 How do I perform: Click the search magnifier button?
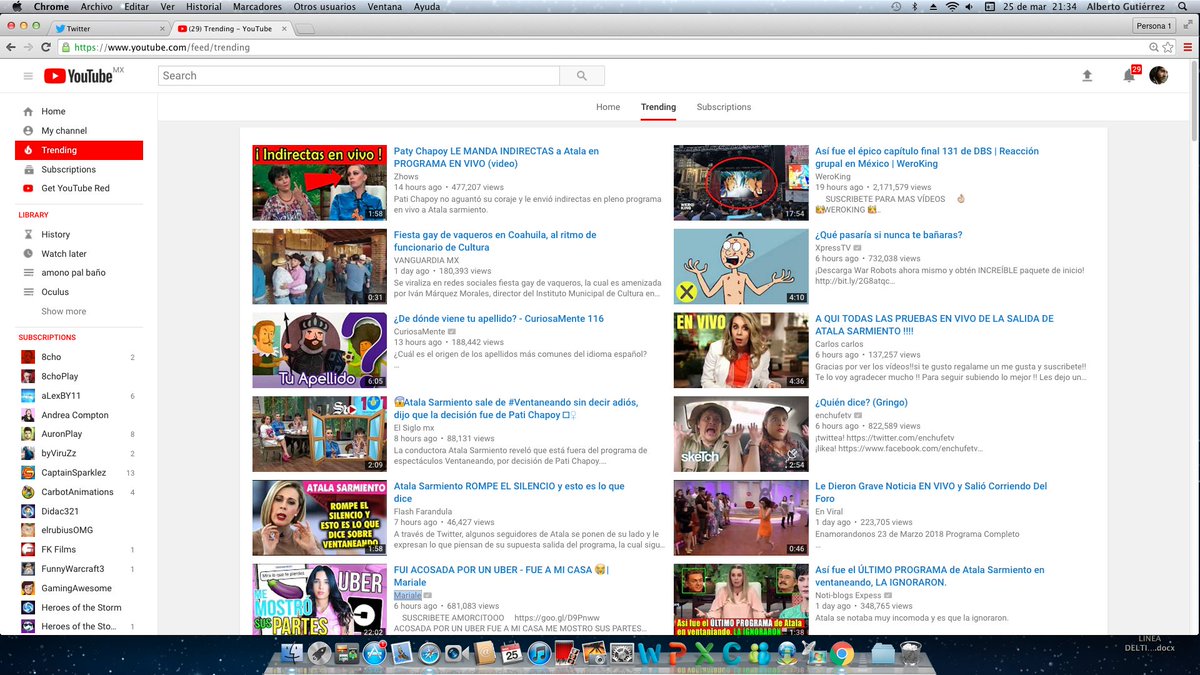pyautogui.click(x=582, y=76)
